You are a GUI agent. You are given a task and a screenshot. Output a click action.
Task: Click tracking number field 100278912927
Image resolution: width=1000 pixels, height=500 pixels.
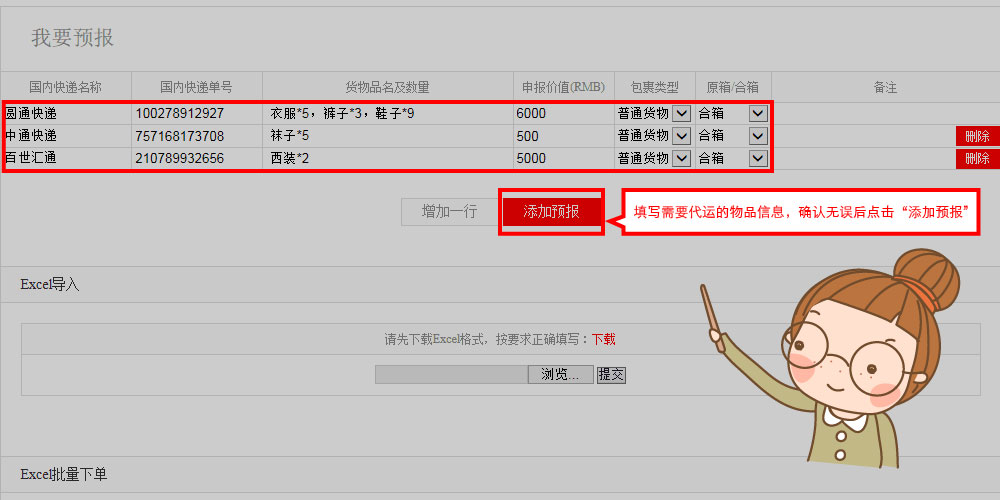tap(196, 114)
